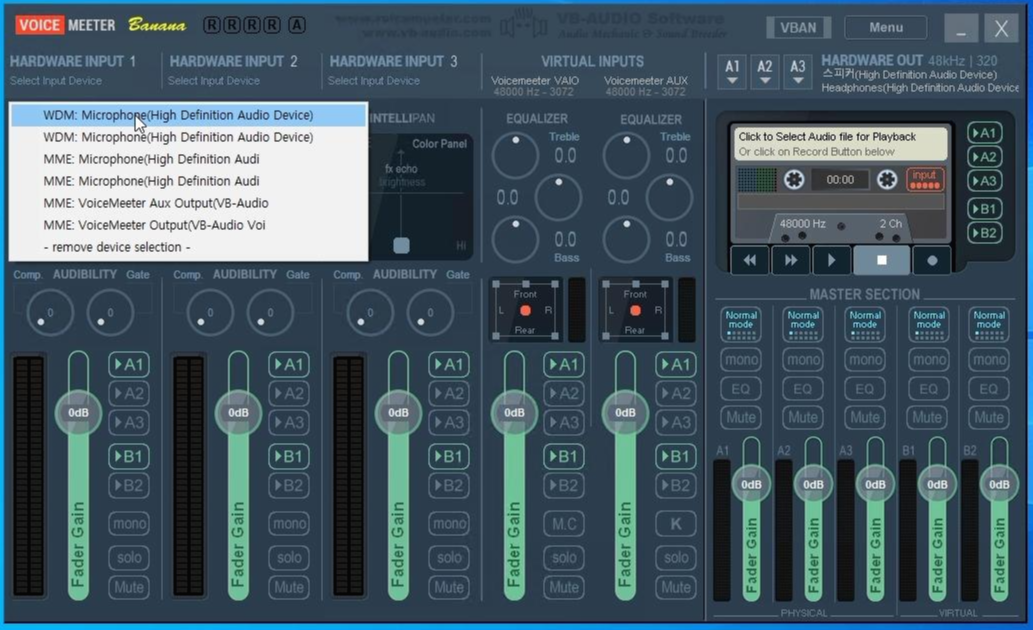Viewport: 1033px width, 630px height.
Task: Click the Voicemeeter AUX Front/Rear pan pad
Action: click(635, 310)
